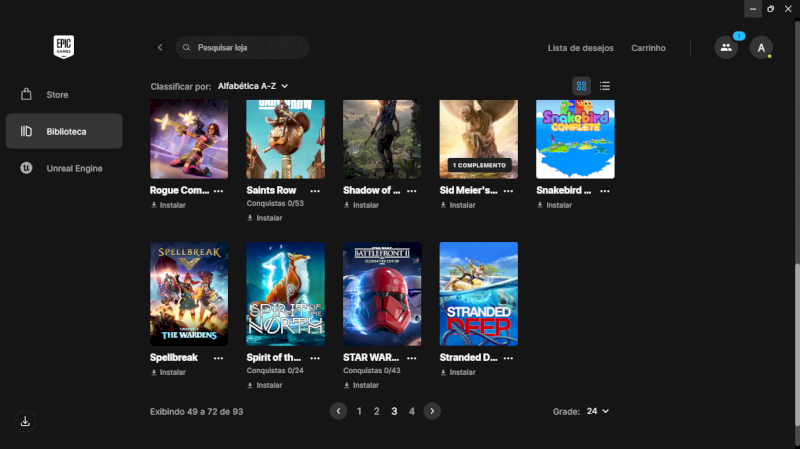Click Conquistas 0/24 under Spirit of the North

pos(275,370)
